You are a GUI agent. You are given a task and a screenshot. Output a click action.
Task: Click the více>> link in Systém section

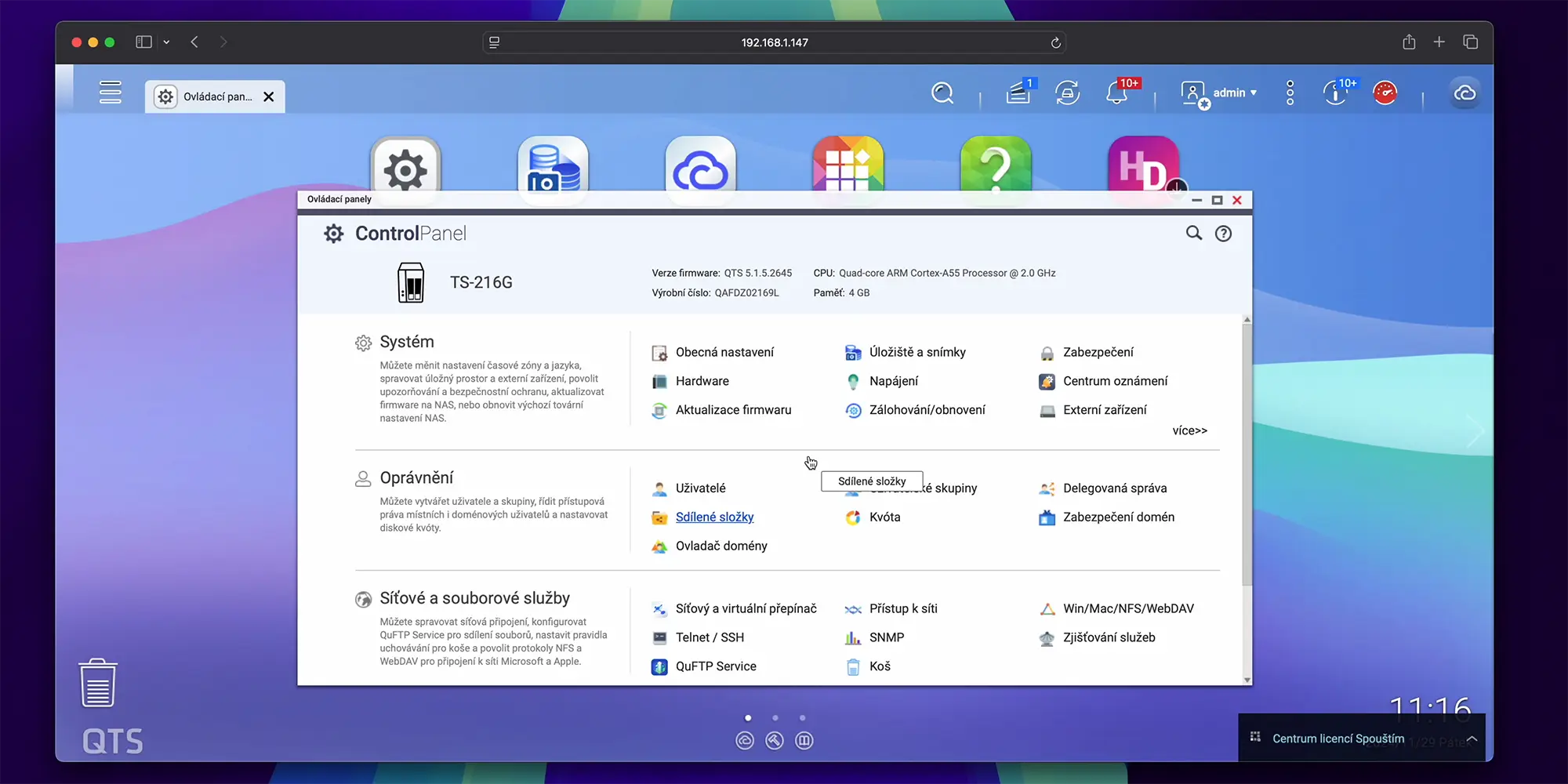[1189, 430]
